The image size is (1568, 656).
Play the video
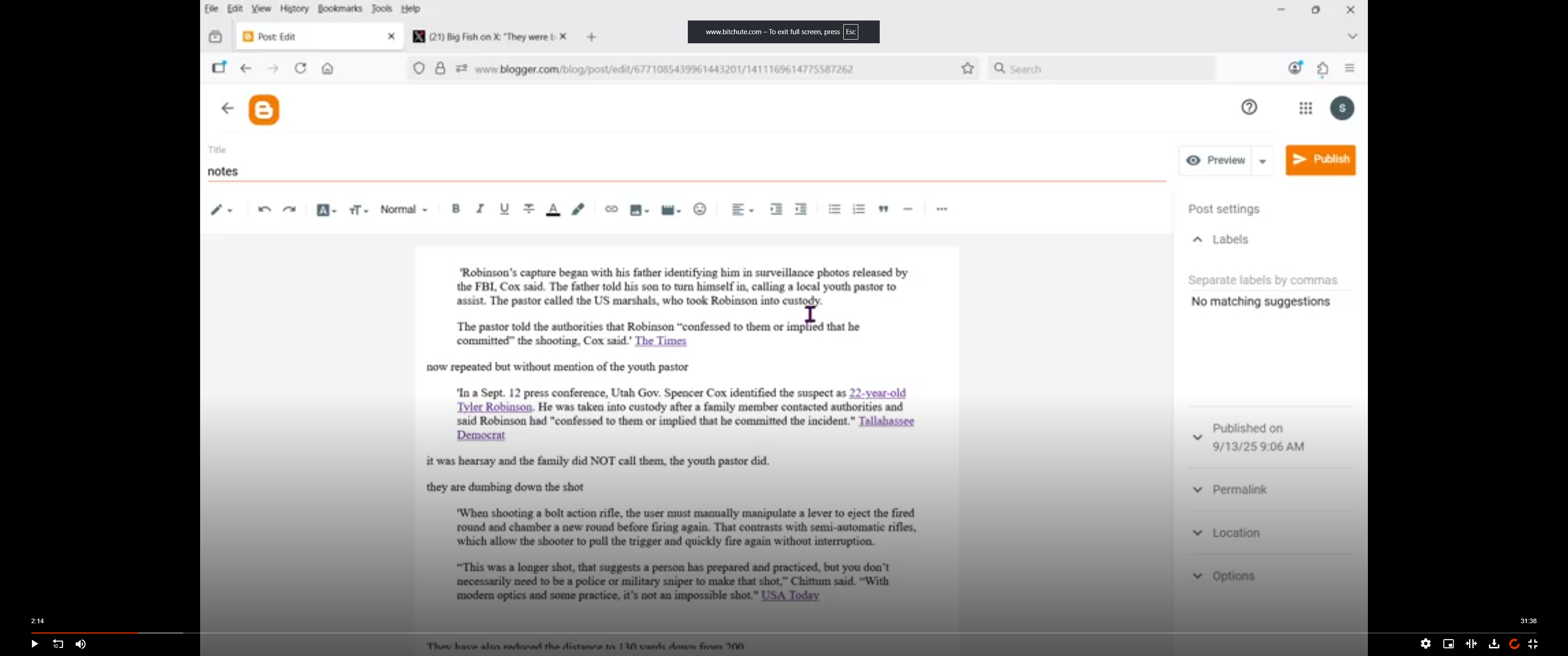tap(34, 644)
